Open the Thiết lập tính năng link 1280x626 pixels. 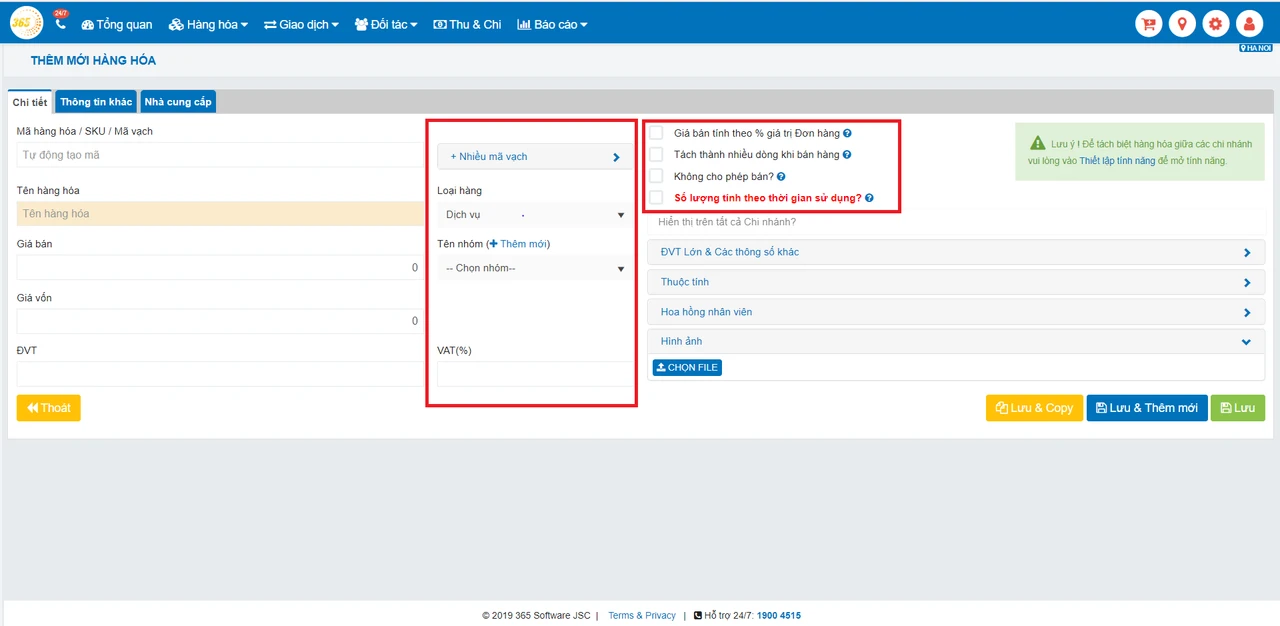click(1117, 160)
